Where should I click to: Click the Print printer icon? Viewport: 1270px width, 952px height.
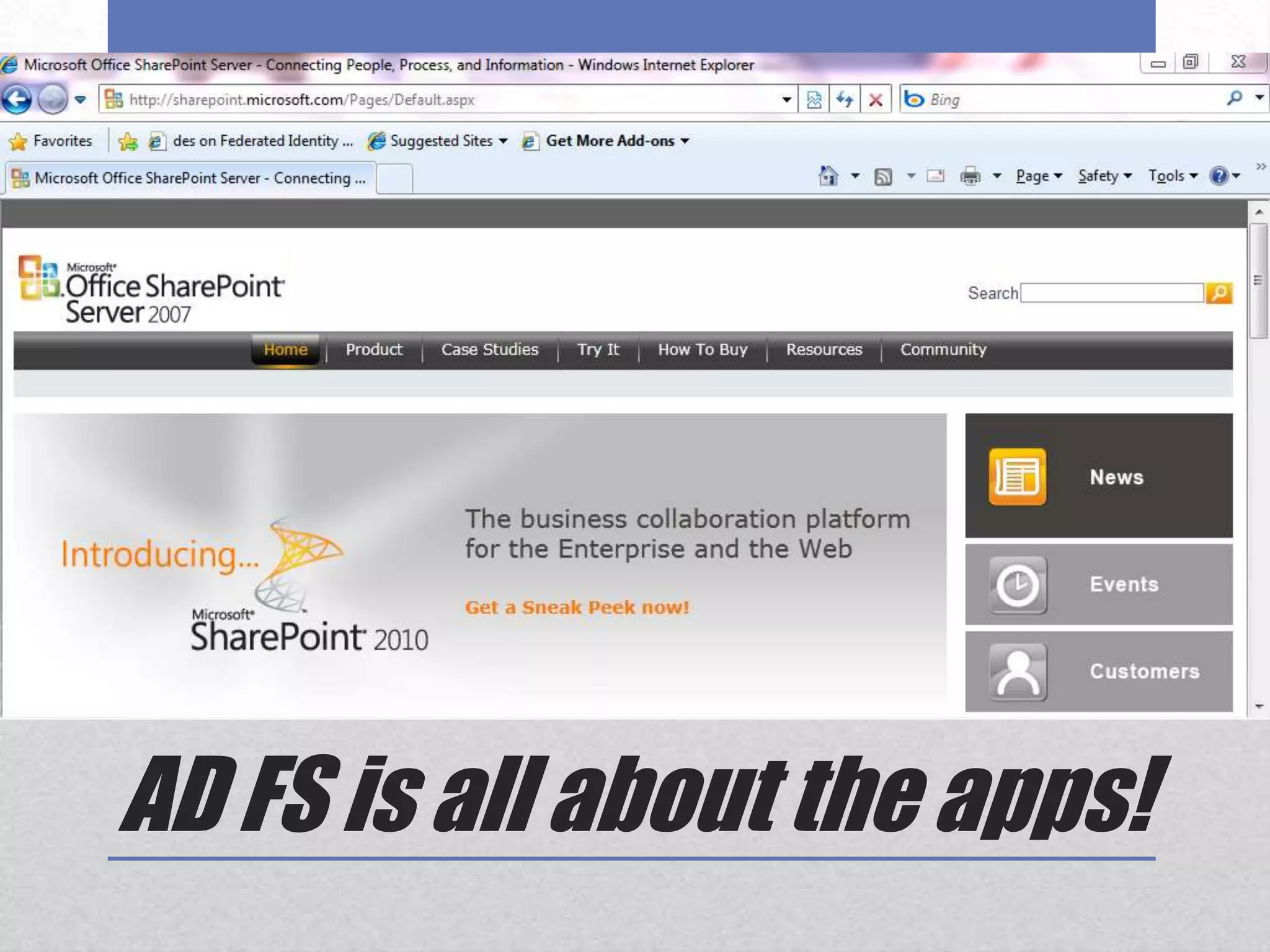point(970,177)
